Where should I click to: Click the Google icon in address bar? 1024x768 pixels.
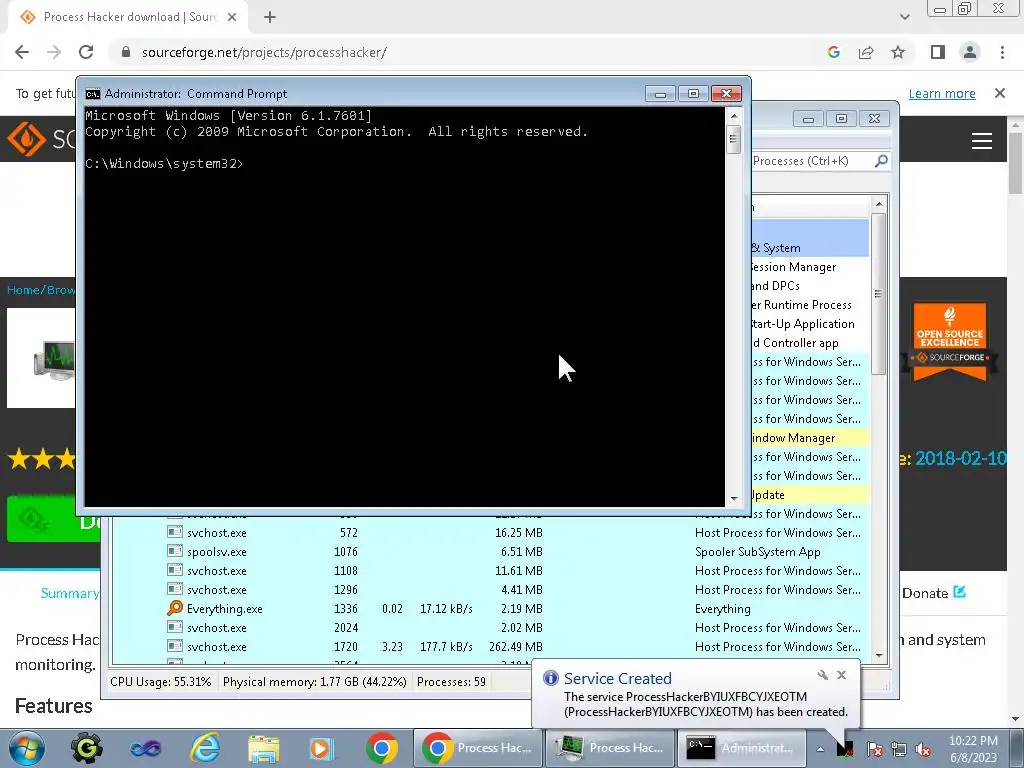pyautogui.click(x=833, y=52)
